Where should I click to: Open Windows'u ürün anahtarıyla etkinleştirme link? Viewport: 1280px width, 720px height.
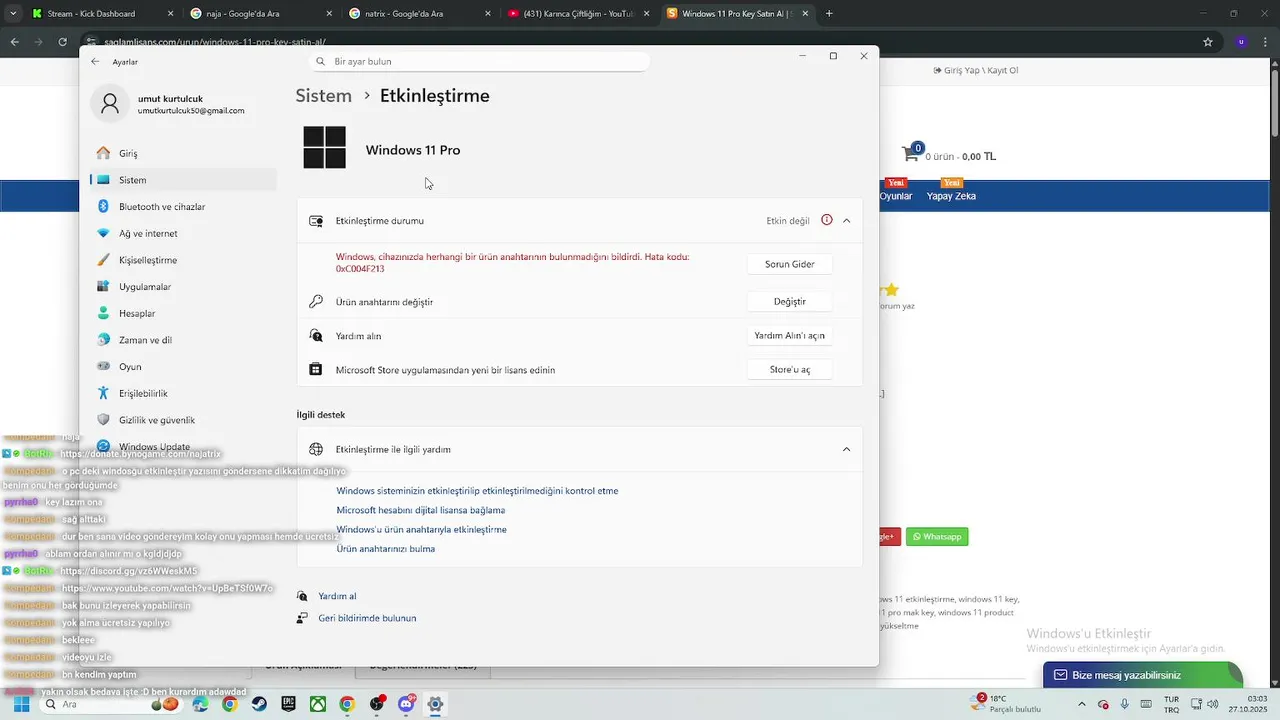point(421,529)
